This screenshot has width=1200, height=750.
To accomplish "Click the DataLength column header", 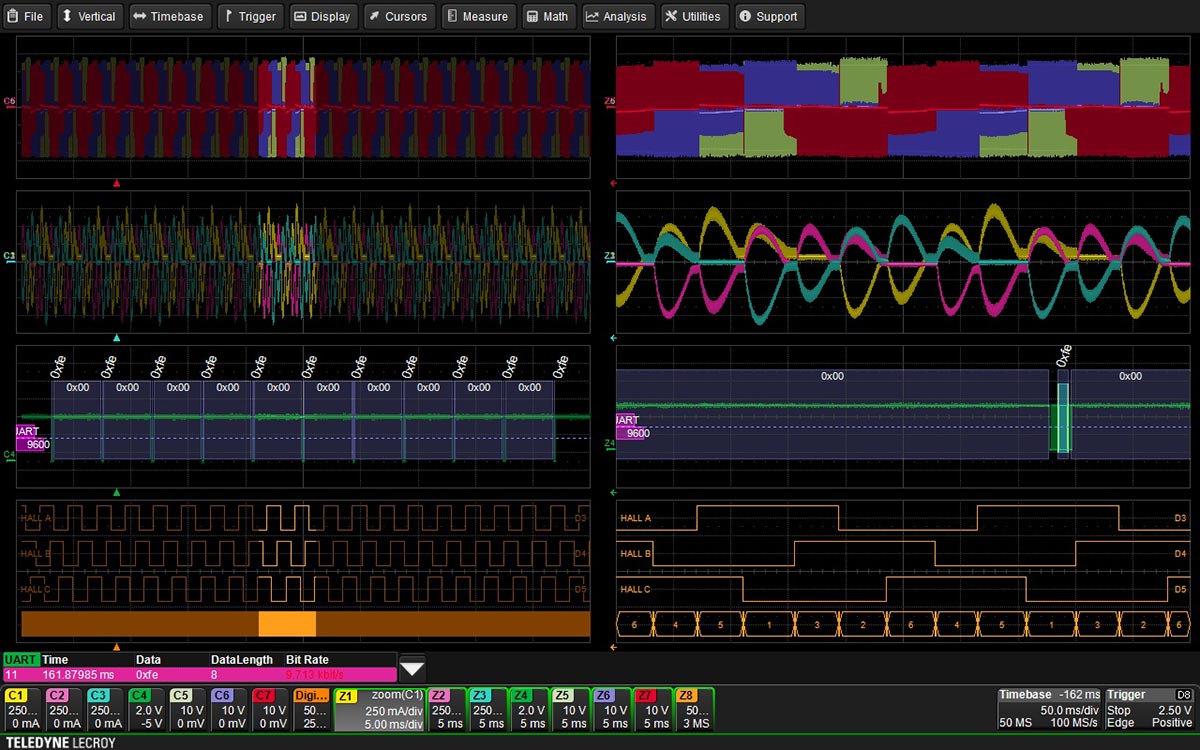I will 241,660.
